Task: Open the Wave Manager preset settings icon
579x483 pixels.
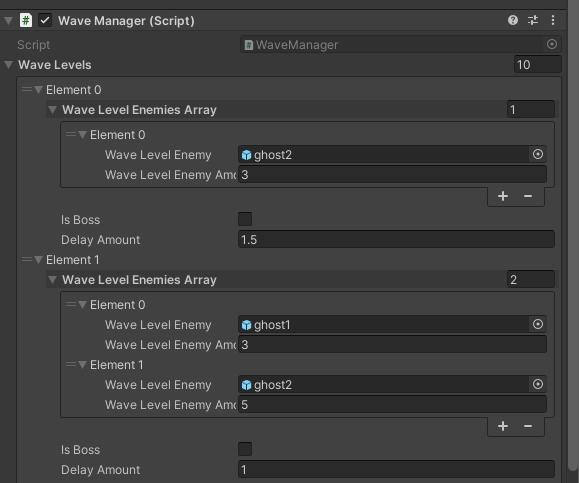Action: coord(533,20)
